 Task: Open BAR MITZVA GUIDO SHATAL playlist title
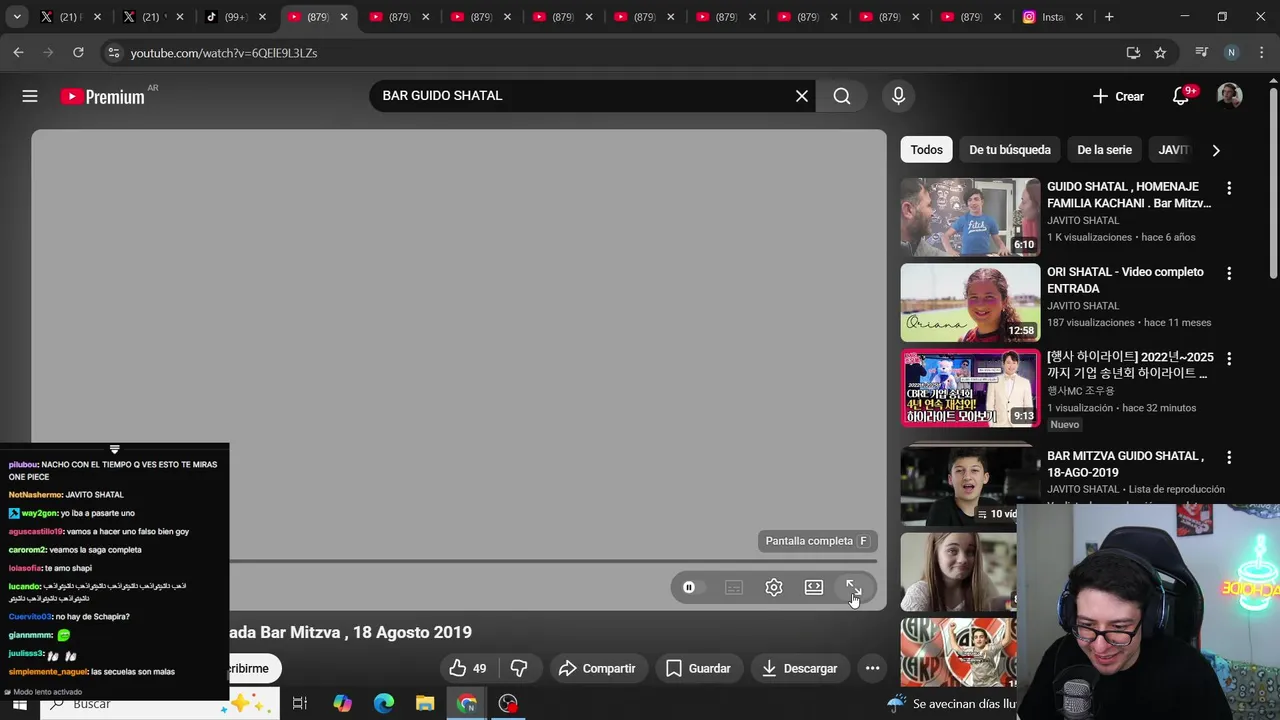(1126, 464)
